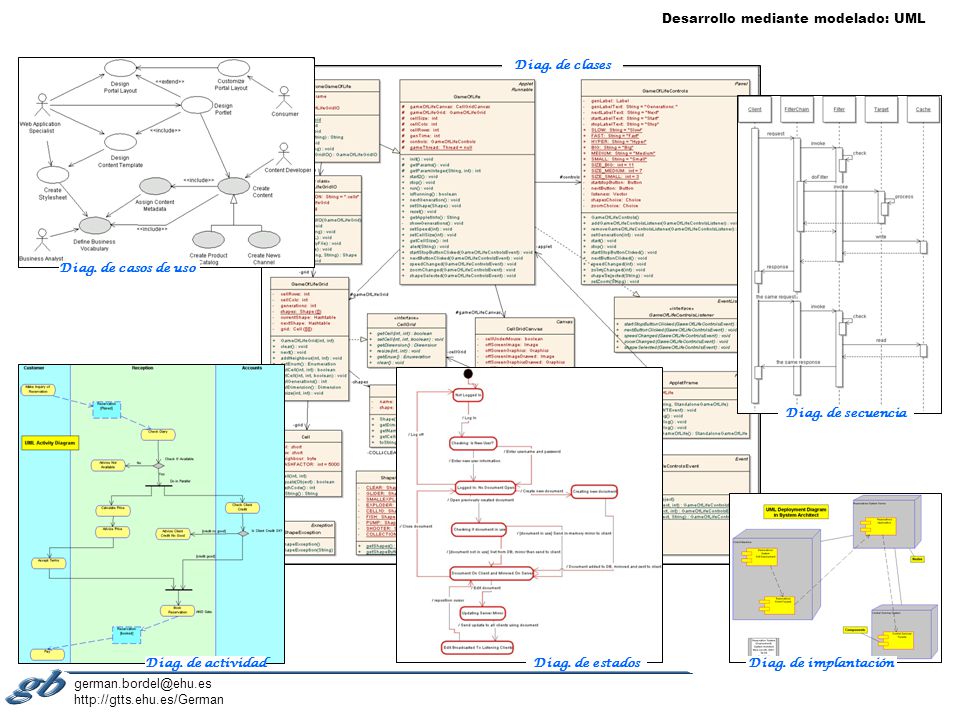Select the Customize Portal Layout use case ellipse
The image size is (960, 720).
click(233, 68)
